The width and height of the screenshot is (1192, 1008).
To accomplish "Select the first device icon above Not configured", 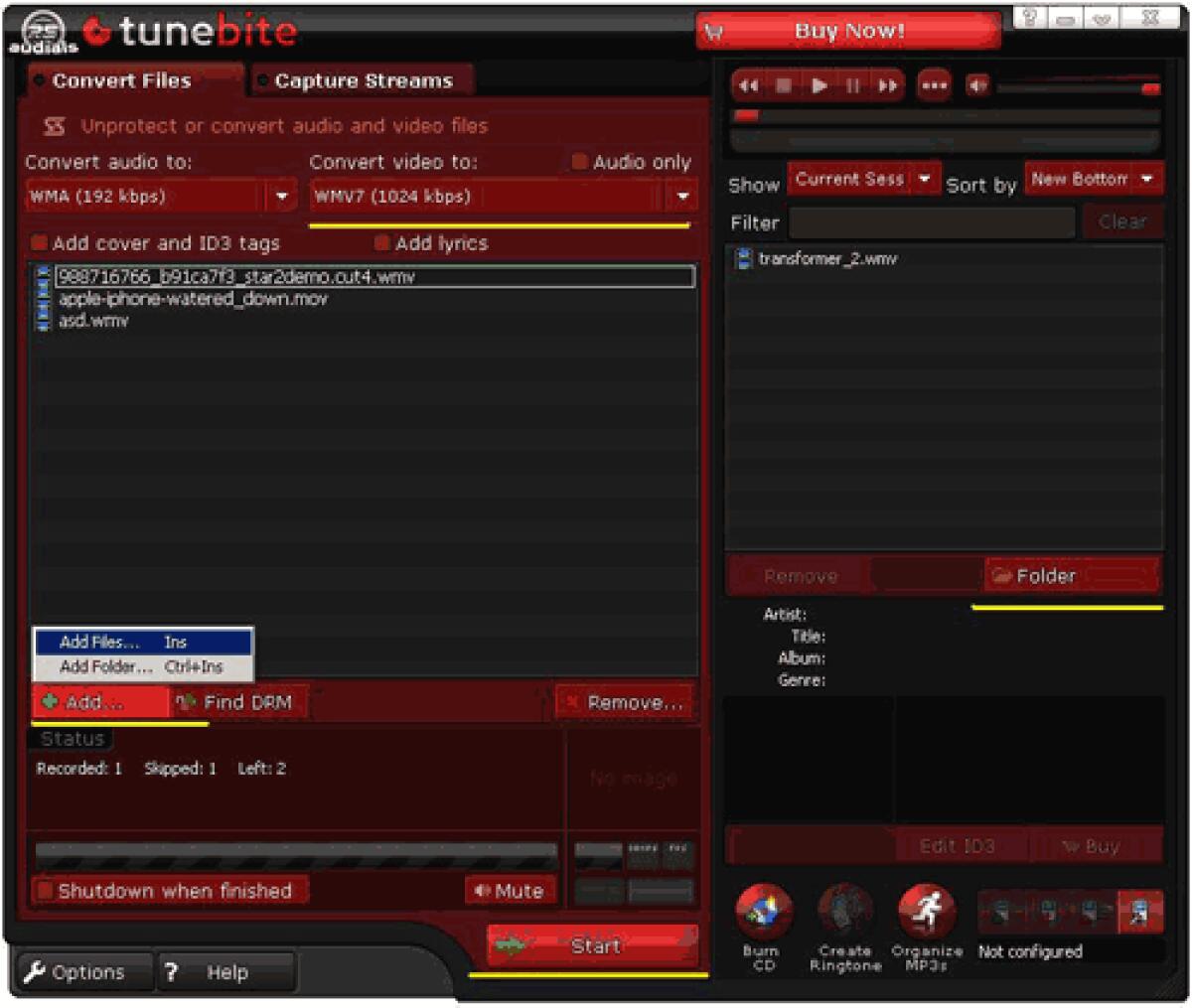I will pyautogui.click(x=1000, y=912).
